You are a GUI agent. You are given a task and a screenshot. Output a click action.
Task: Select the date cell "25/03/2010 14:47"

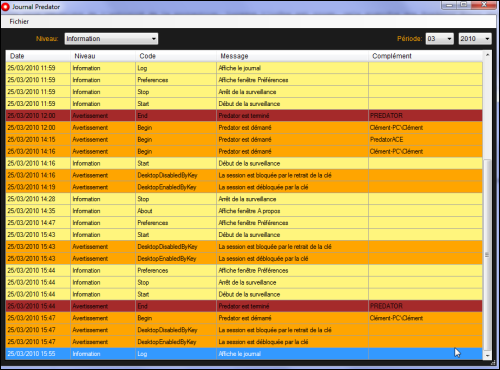click(38, 223)
